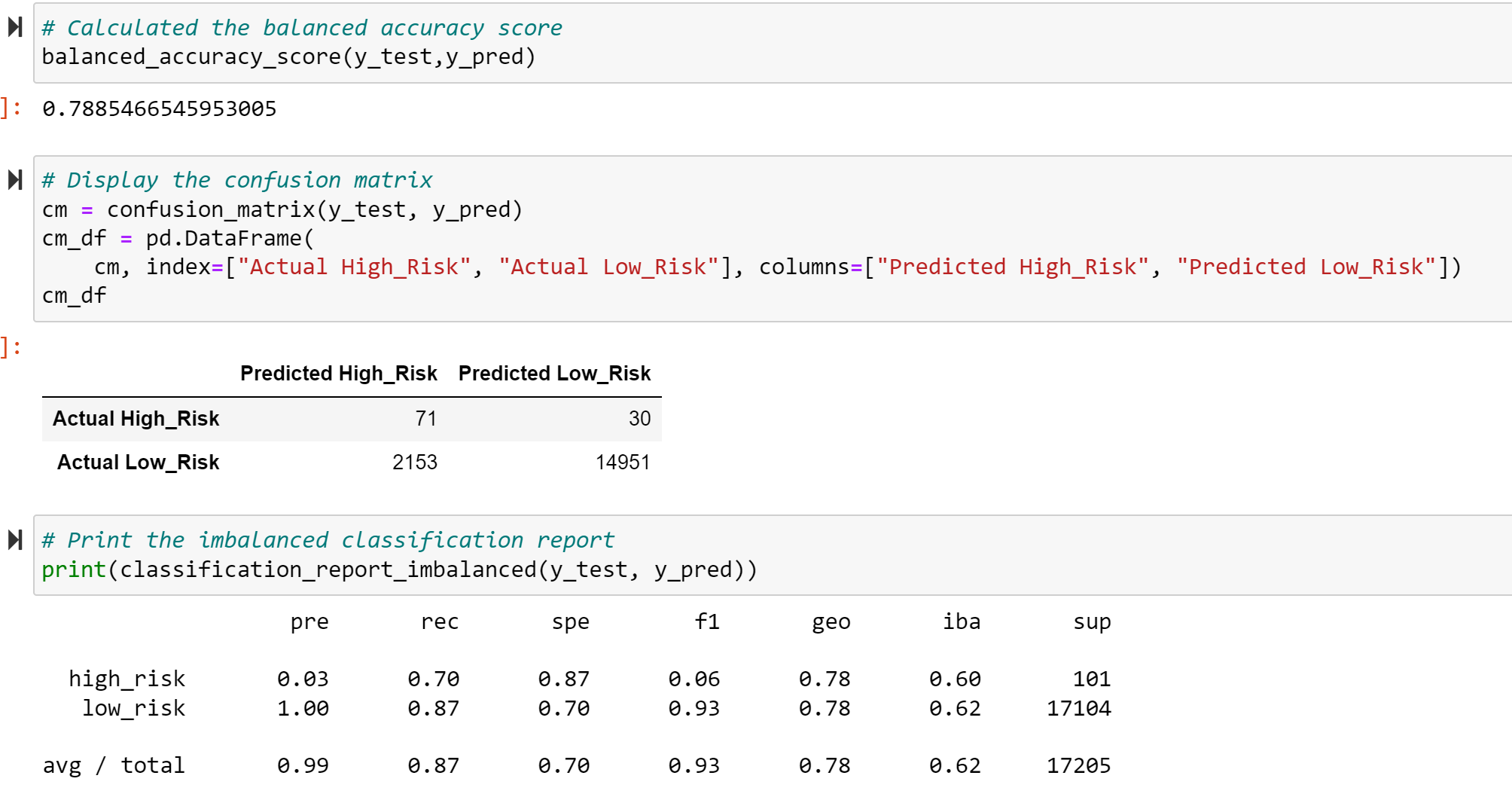Run the confusion matrix display cell
The image size is (1512, 803).
tap(14, 179)
